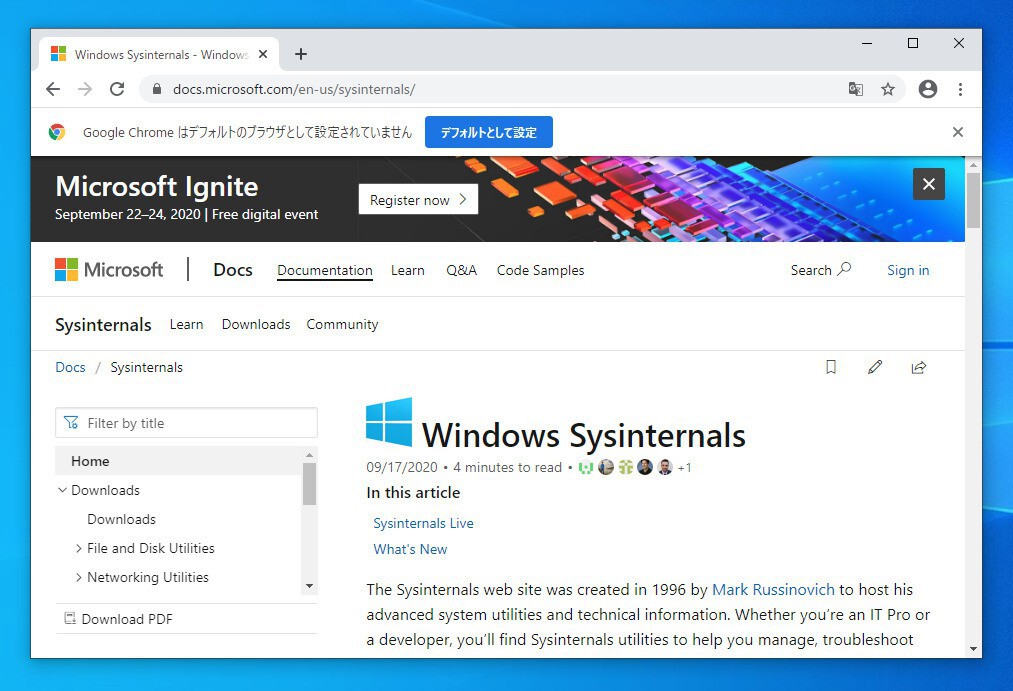The image size is (1013, 691).
Task: Click the Register now button
Action: pos(418,200)
